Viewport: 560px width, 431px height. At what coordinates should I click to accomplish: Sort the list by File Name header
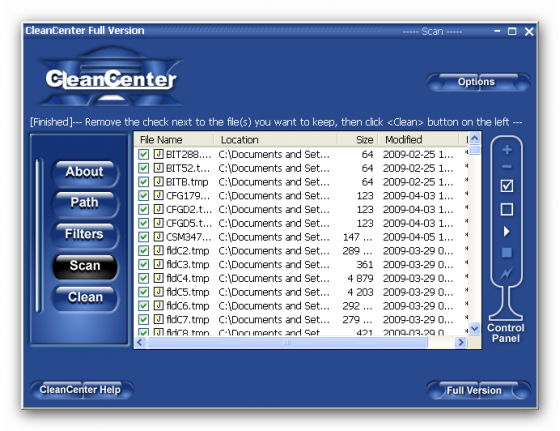pos(174,140)
